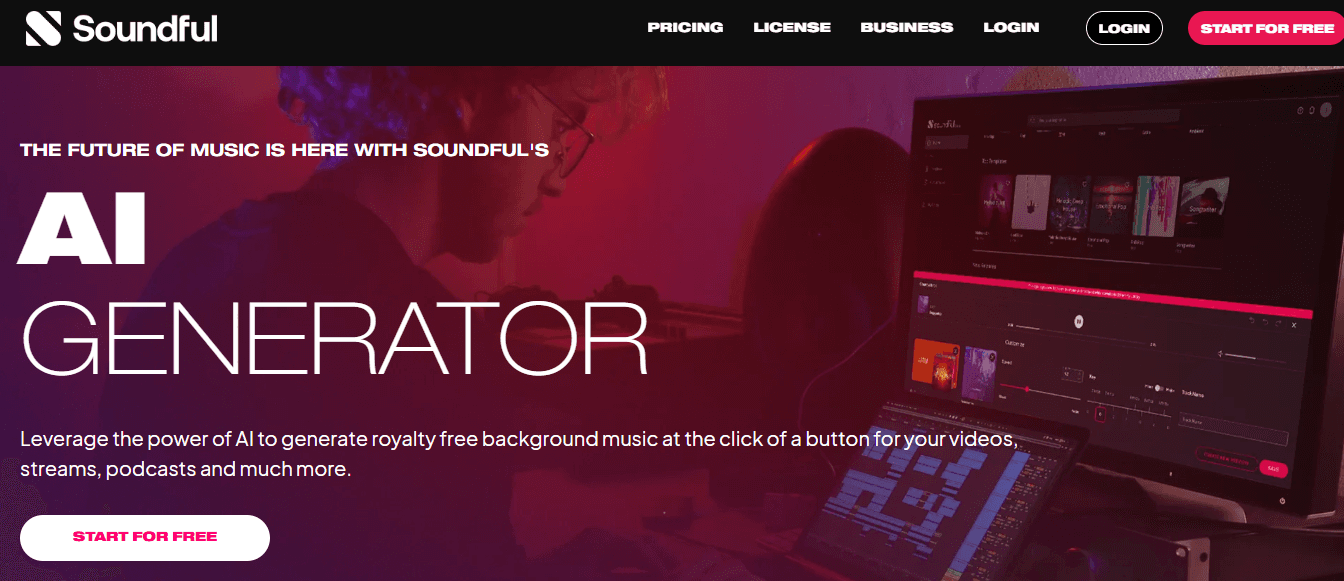1344x581 pixels.
Task: Open the BUSINESS navigation link
Action: (907, 27)
